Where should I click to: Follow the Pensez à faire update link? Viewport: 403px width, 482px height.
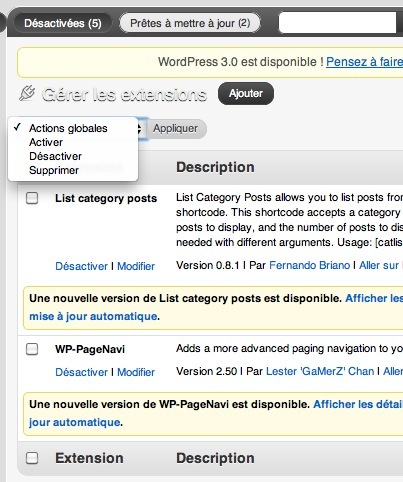(x=364, y=62)
